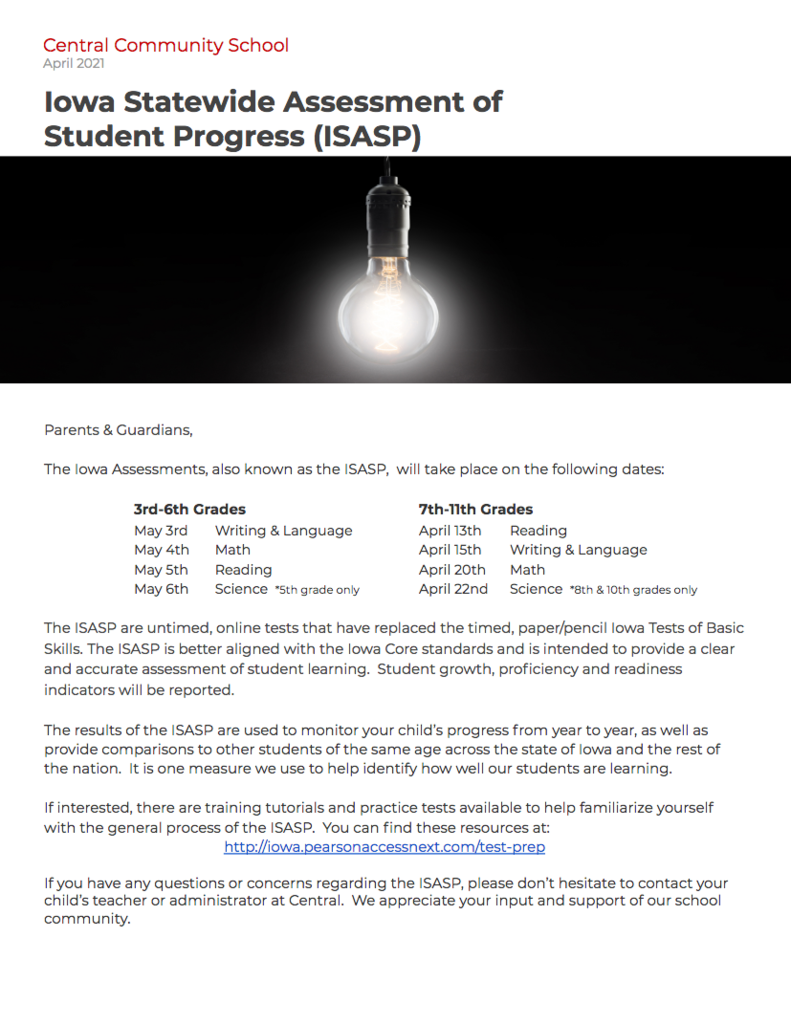The width and height of the screenshot is (791, 1024).
Task: Click the Central Community School header
Action: pos(166,45)
